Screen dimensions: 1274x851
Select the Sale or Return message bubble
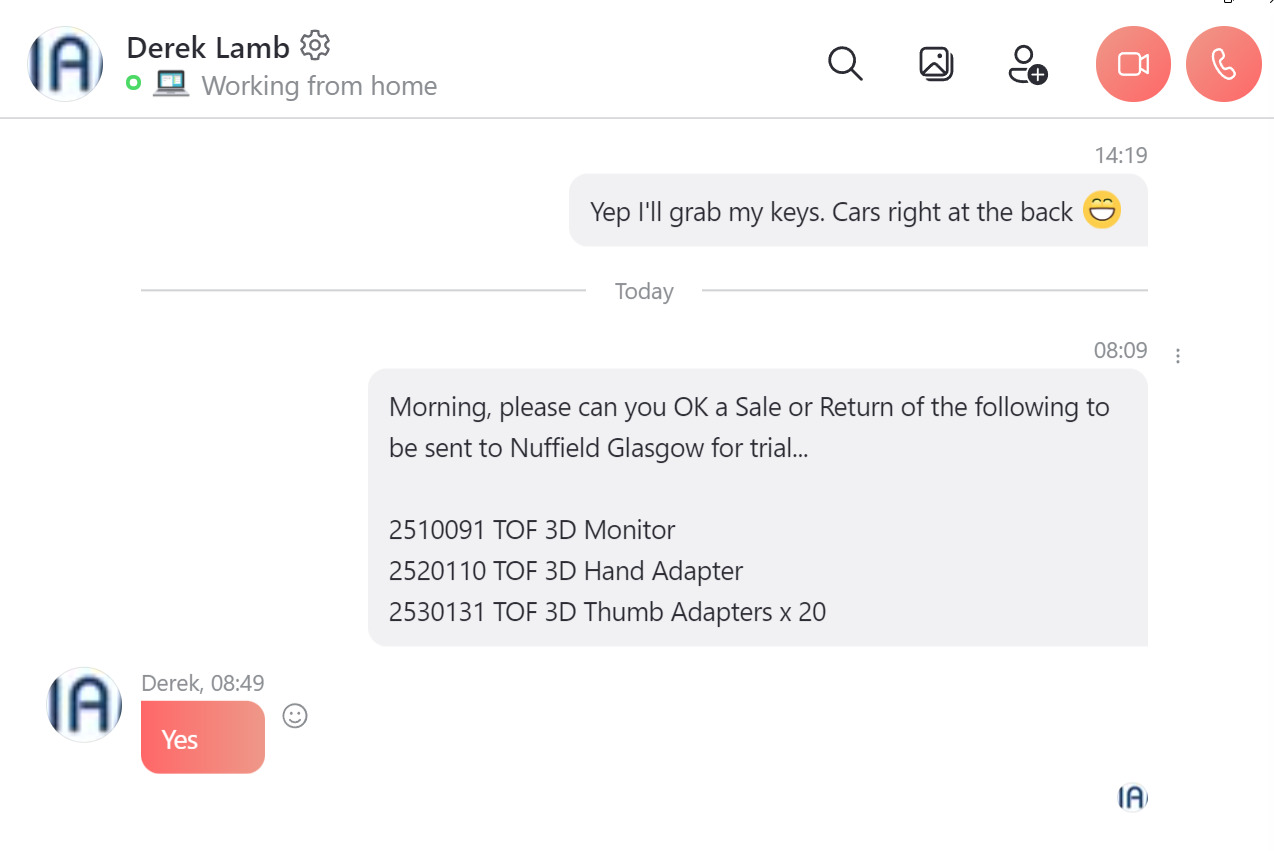[x=757, y=507]
